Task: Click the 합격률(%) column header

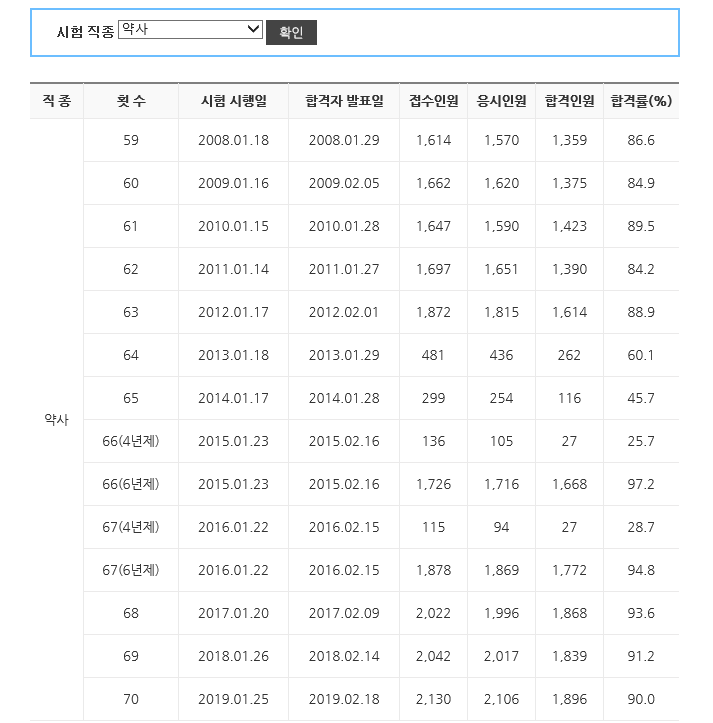Action: [642, 101]
